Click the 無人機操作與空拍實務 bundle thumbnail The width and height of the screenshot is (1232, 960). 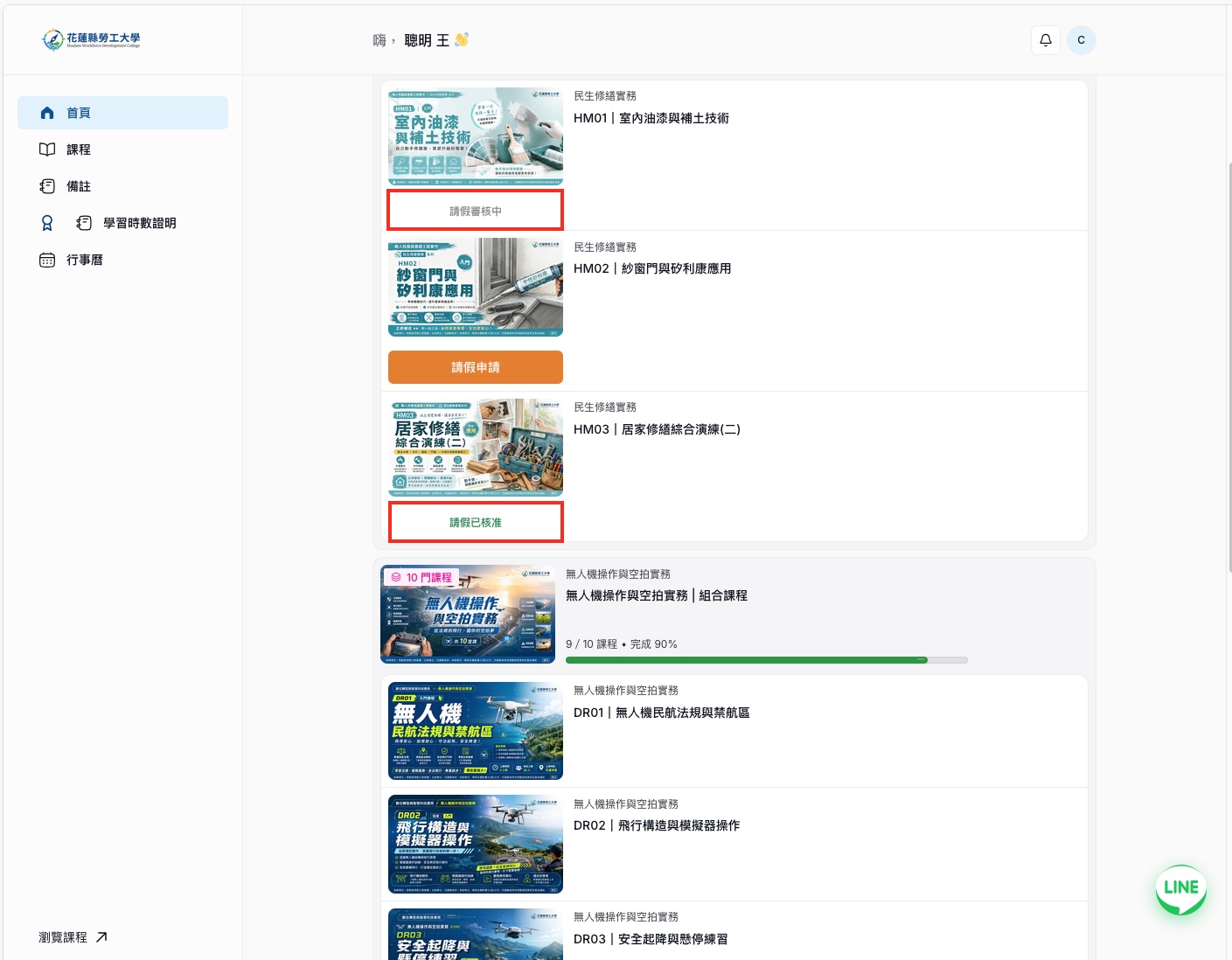468,614
